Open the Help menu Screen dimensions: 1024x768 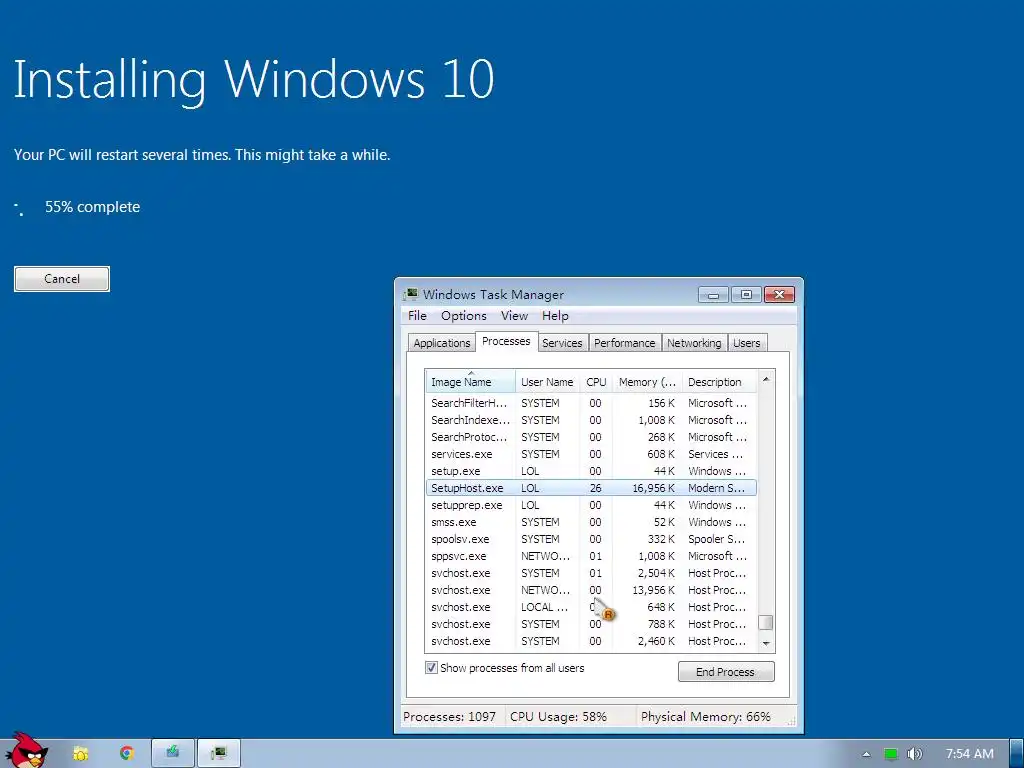555,316
